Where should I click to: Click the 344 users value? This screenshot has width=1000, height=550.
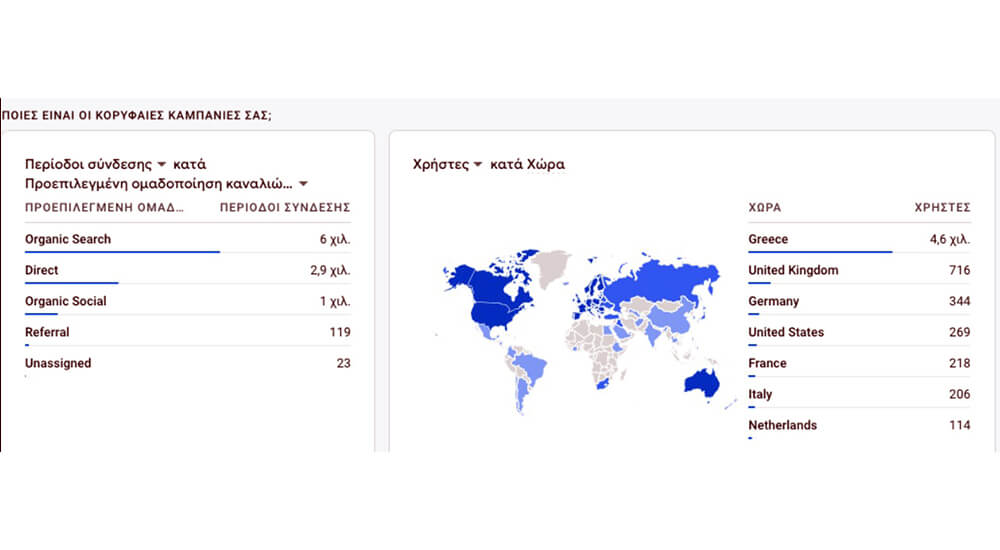[x=960, y=301]
